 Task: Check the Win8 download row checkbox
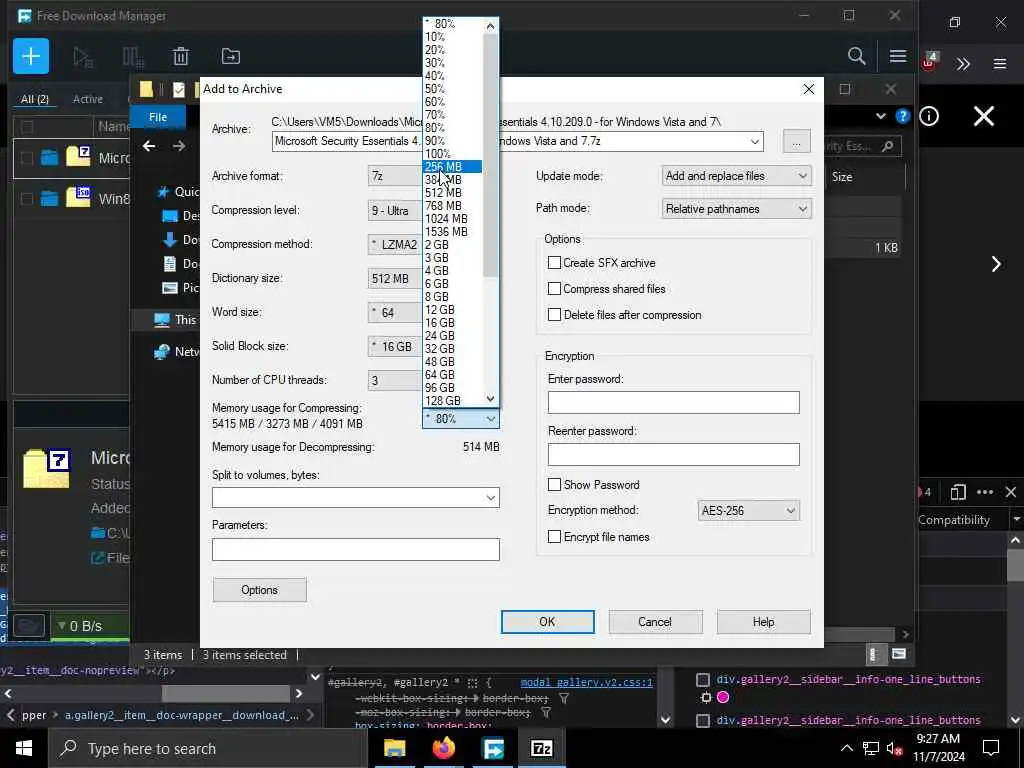click(x=27, y=199)
